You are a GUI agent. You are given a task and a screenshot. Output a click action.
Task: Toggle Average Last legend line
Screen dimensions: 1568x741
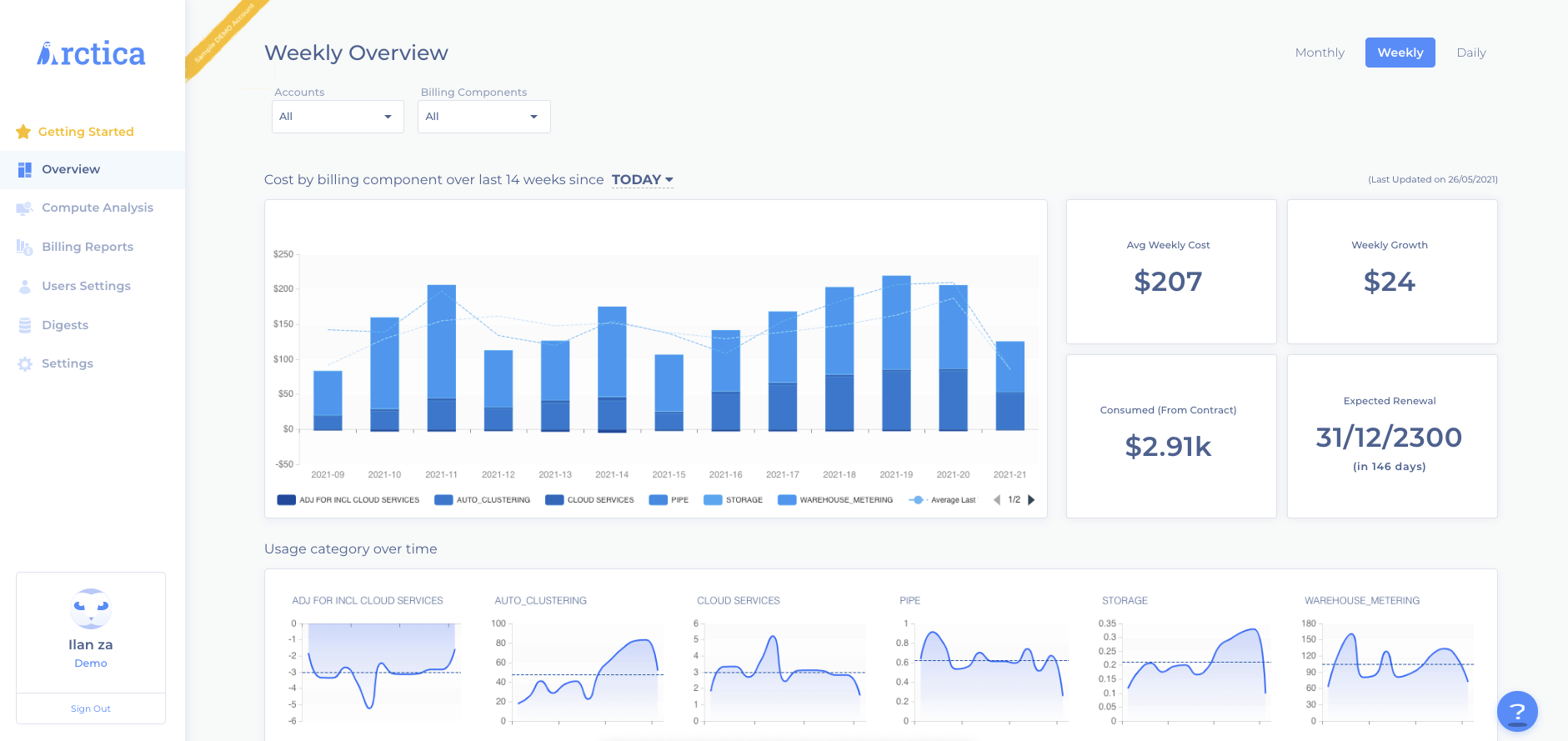pos(942,500)
